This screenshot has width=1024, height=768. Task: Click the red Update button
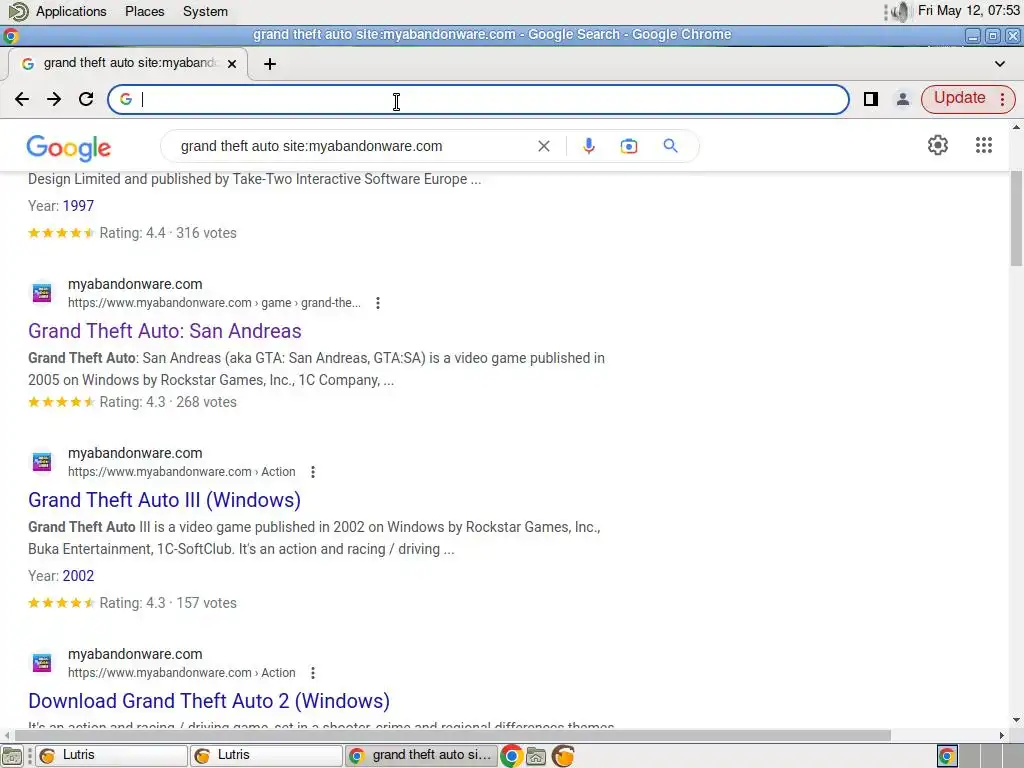click(959, 99)
